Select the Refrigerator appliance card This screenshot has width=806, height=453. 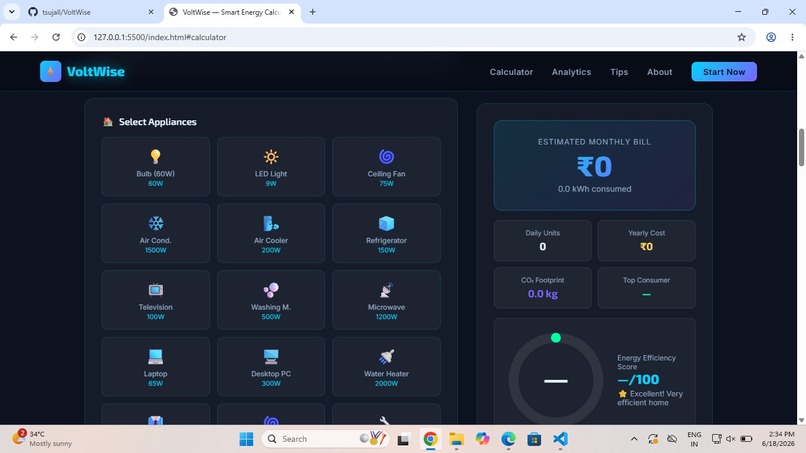[x=386, y=233]
